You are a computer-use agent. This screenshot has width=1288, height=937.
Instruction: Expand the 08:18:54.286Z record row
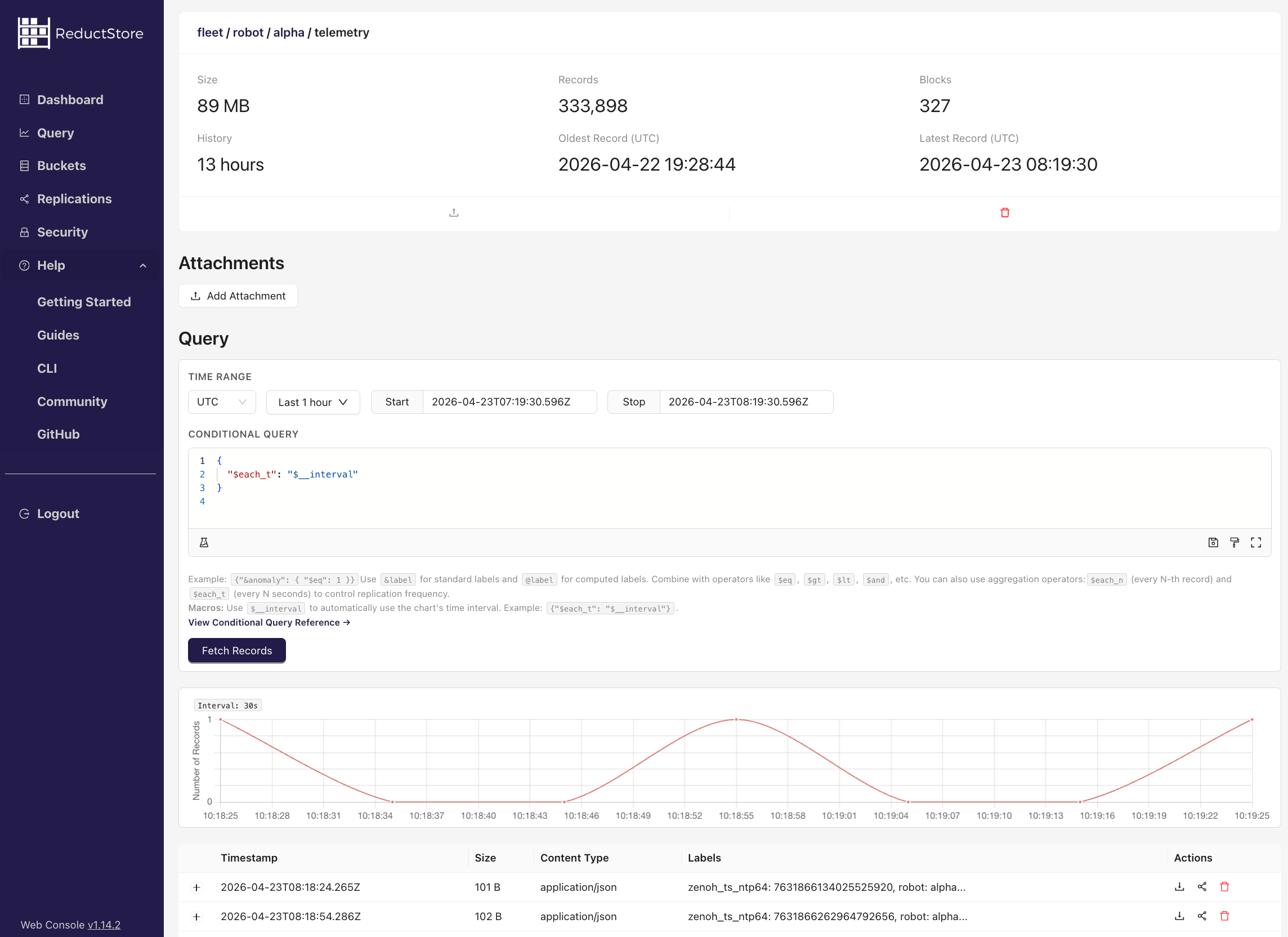coord(196,917)
